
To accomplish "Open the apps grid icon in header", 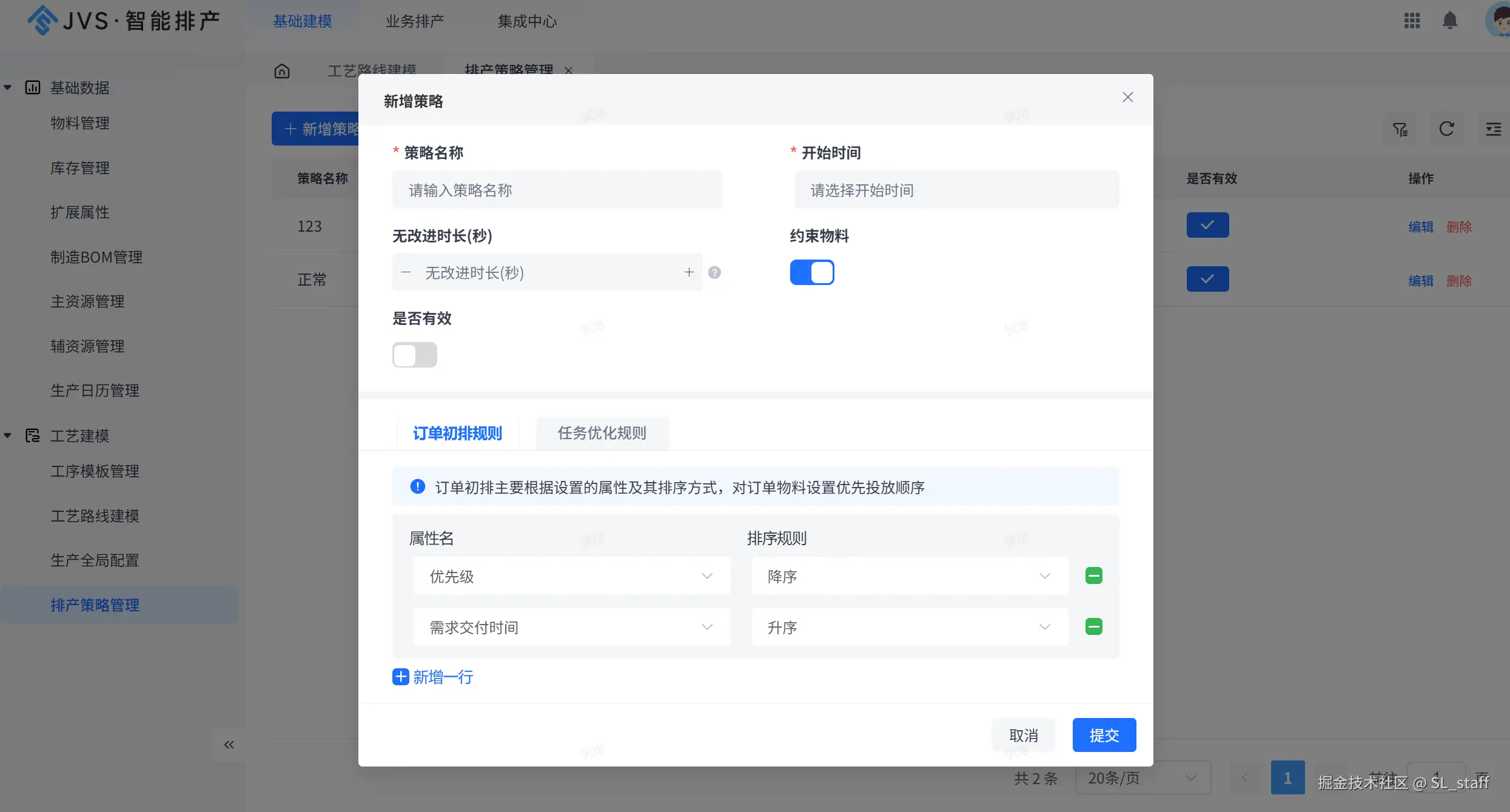I will 1412,21.
